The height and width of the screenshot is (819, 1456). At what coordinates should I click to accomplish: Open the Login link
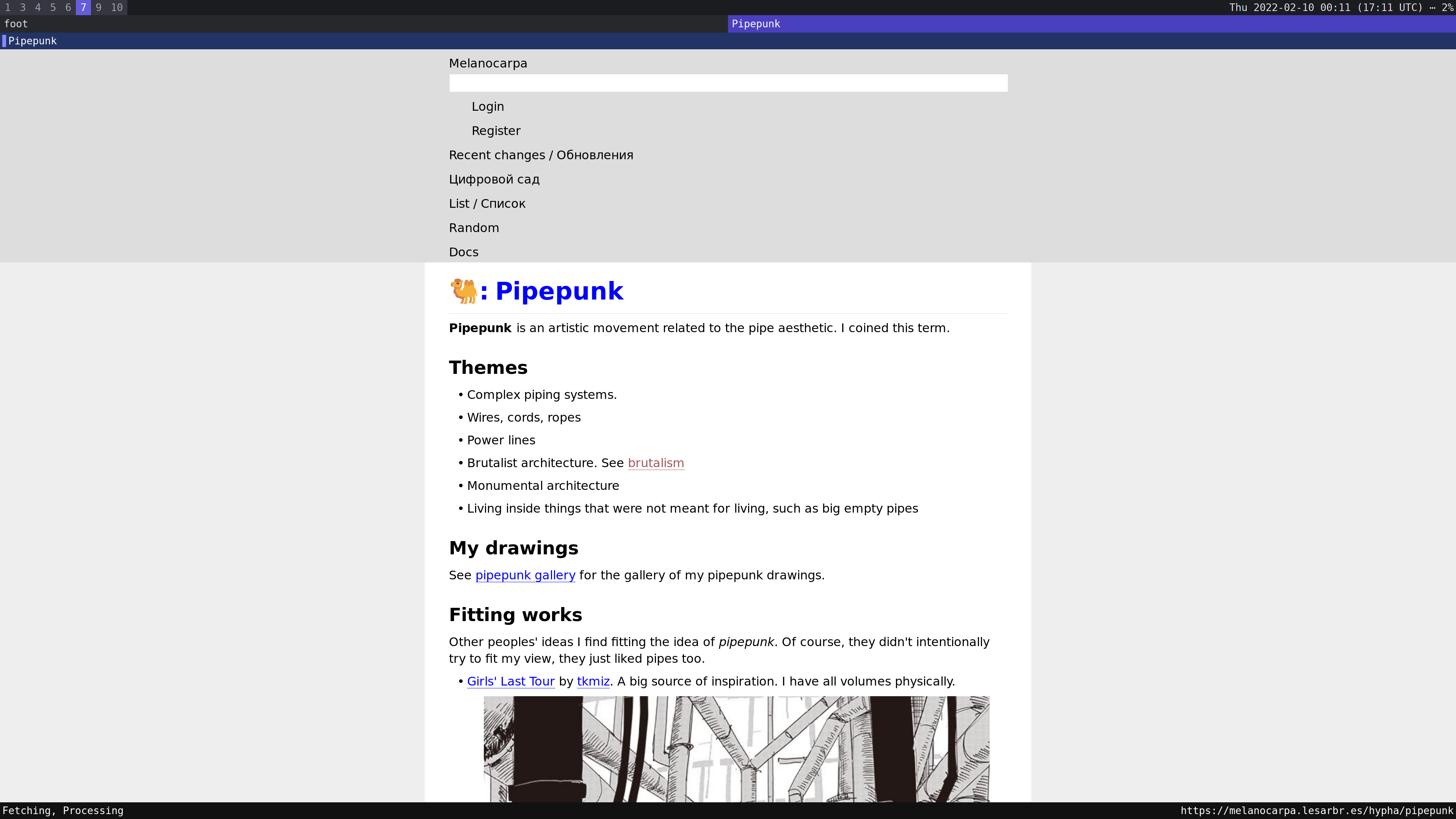(x=488, y=107)
